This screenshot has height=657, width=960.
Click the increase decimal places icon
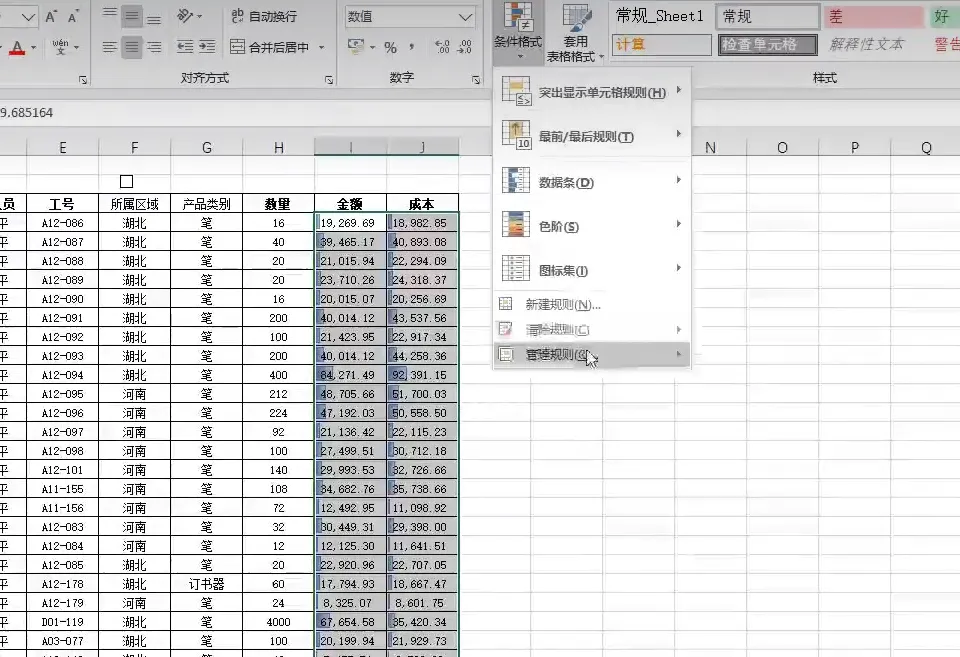tap(442, 47)
